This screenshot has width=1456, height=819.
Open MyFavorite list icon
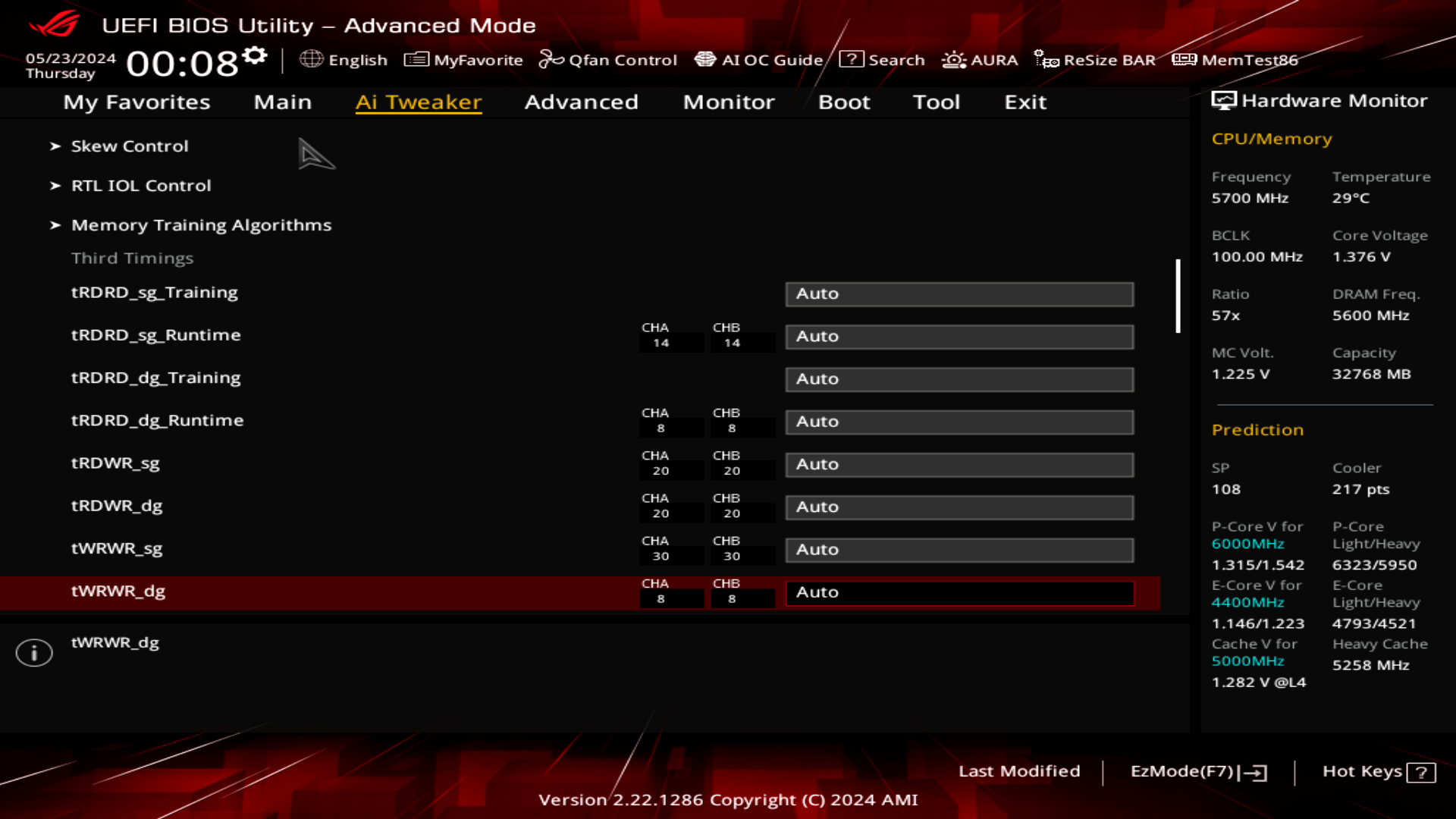pyautogui.click(x=416, y=59)
